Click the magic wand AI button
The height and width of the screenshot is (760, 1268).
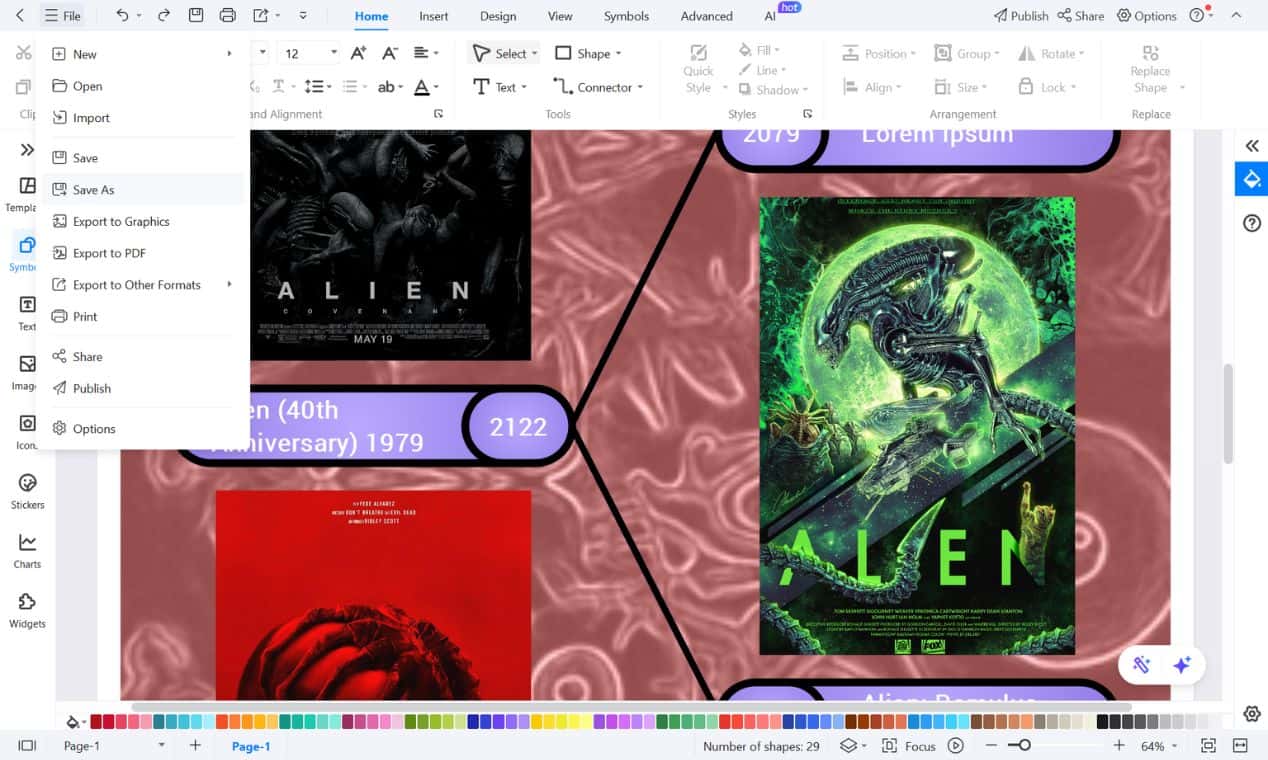coord(1142,665)
